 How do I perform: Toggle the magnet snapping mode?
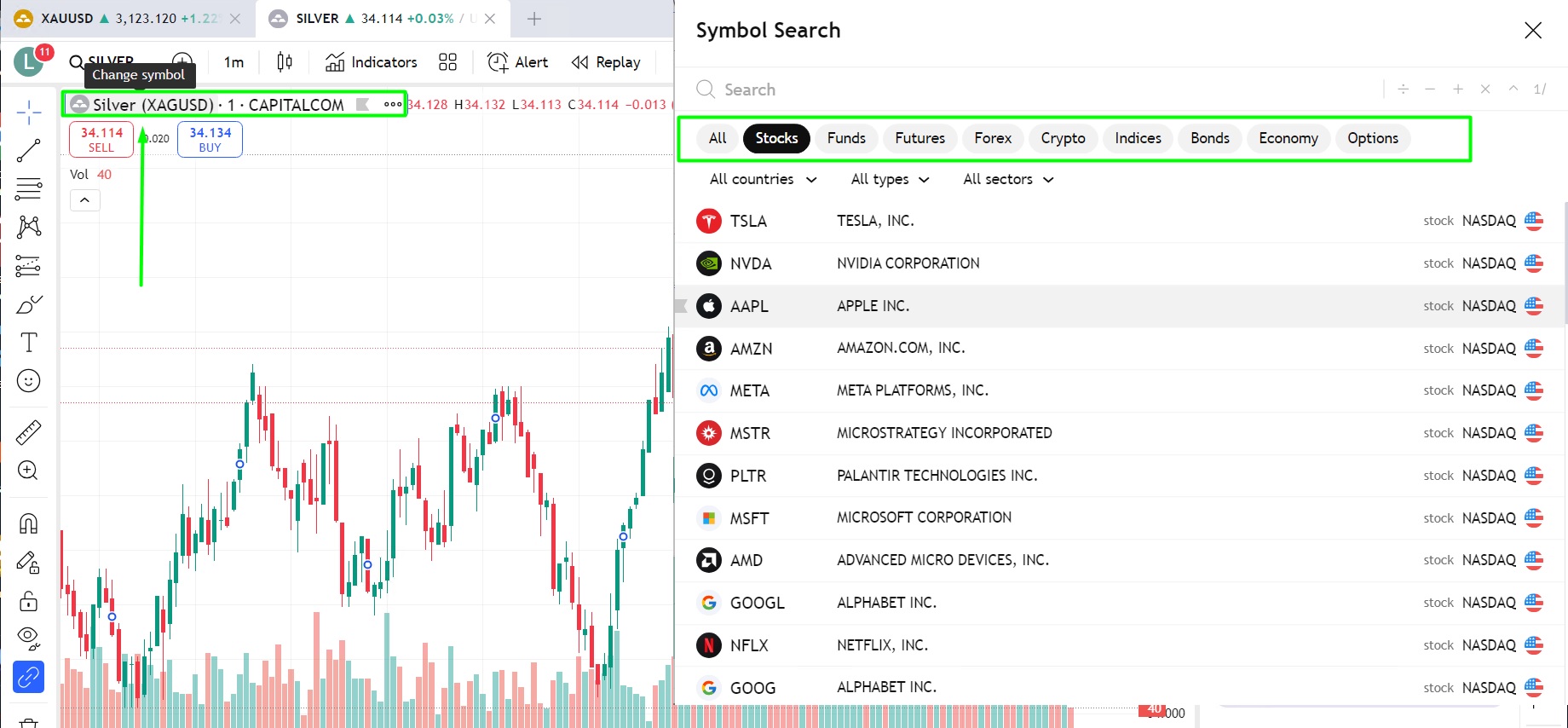(x=28, y=523)
